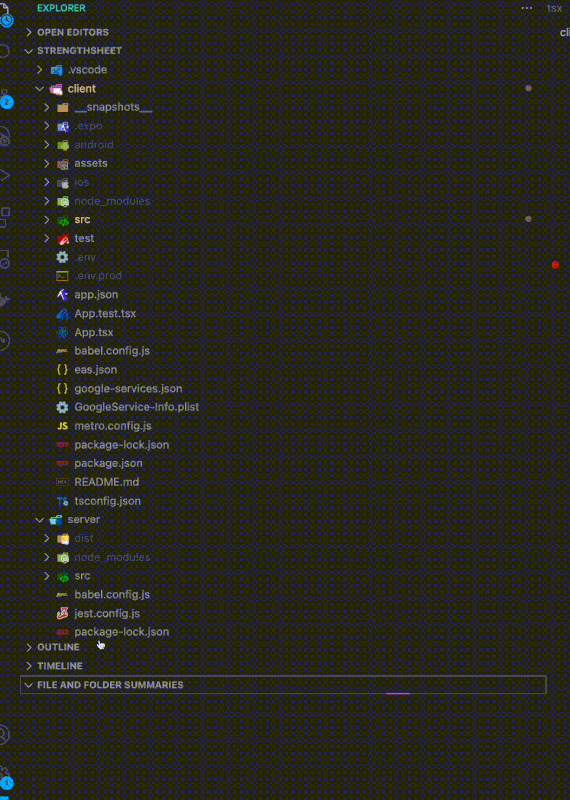Click the __snapshots__ folder icon
570x800 pixels.
[63, 108]
